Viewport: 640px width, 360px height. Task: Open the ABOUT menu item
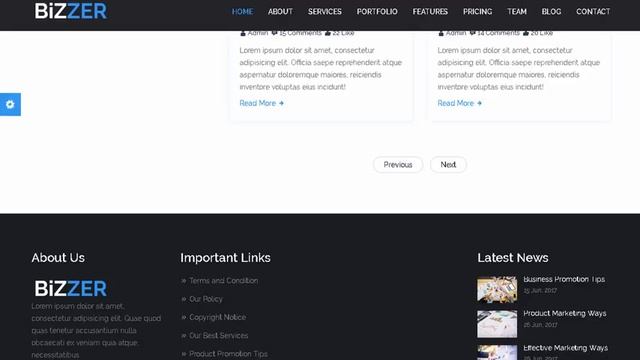tap(280, 12)
